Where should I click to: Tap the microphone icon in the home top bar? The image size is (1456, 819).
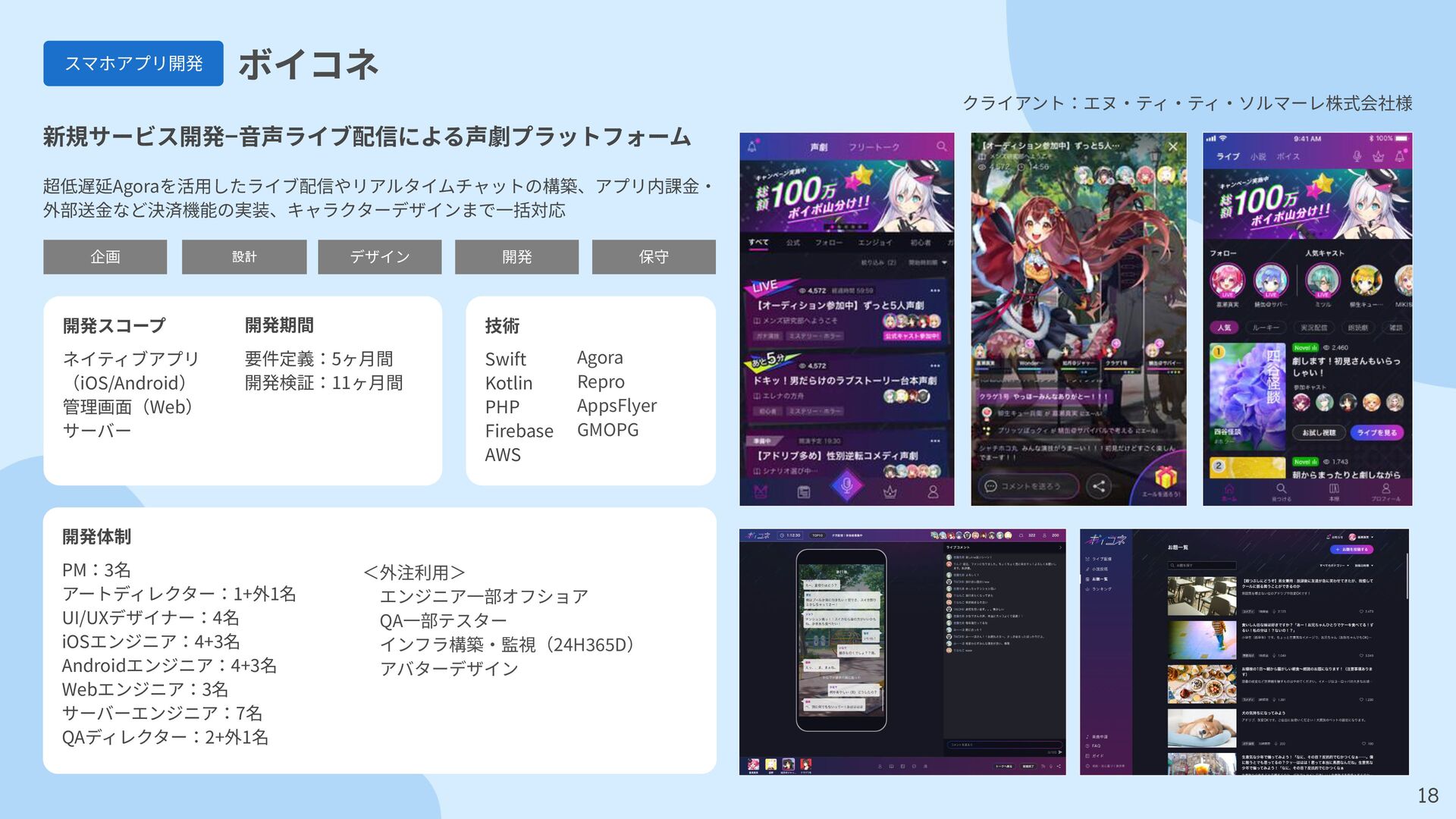(1357, 156)
